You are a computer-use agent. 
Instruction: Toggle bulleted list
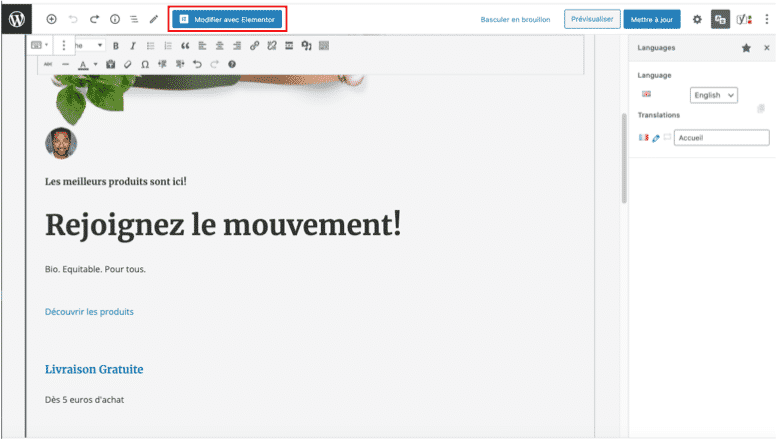tap(150, 46)
